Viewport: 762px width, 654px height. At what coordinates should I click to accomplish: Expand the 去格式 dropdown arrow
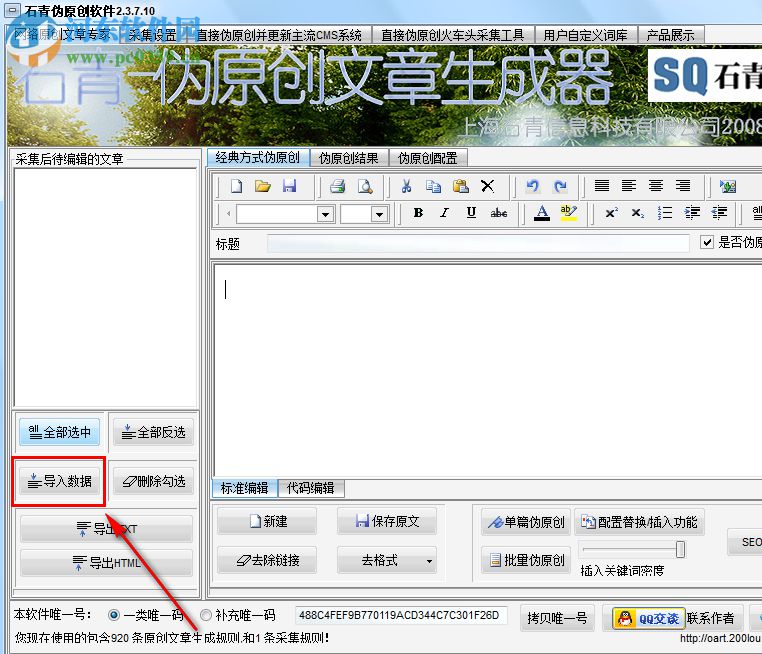pos(429,561)
